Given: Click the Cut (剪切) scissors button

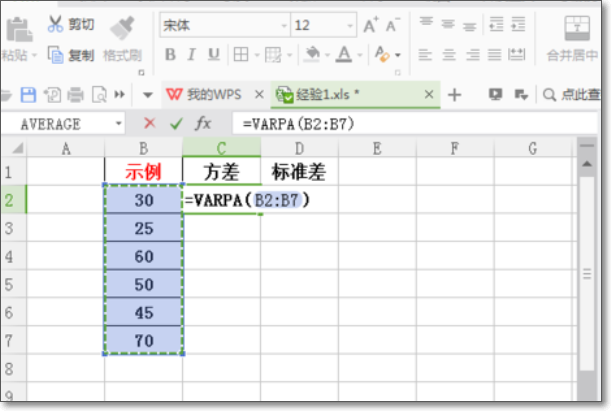Looking at the screenshot, I should pyautogui.click(x=71, y=25).
